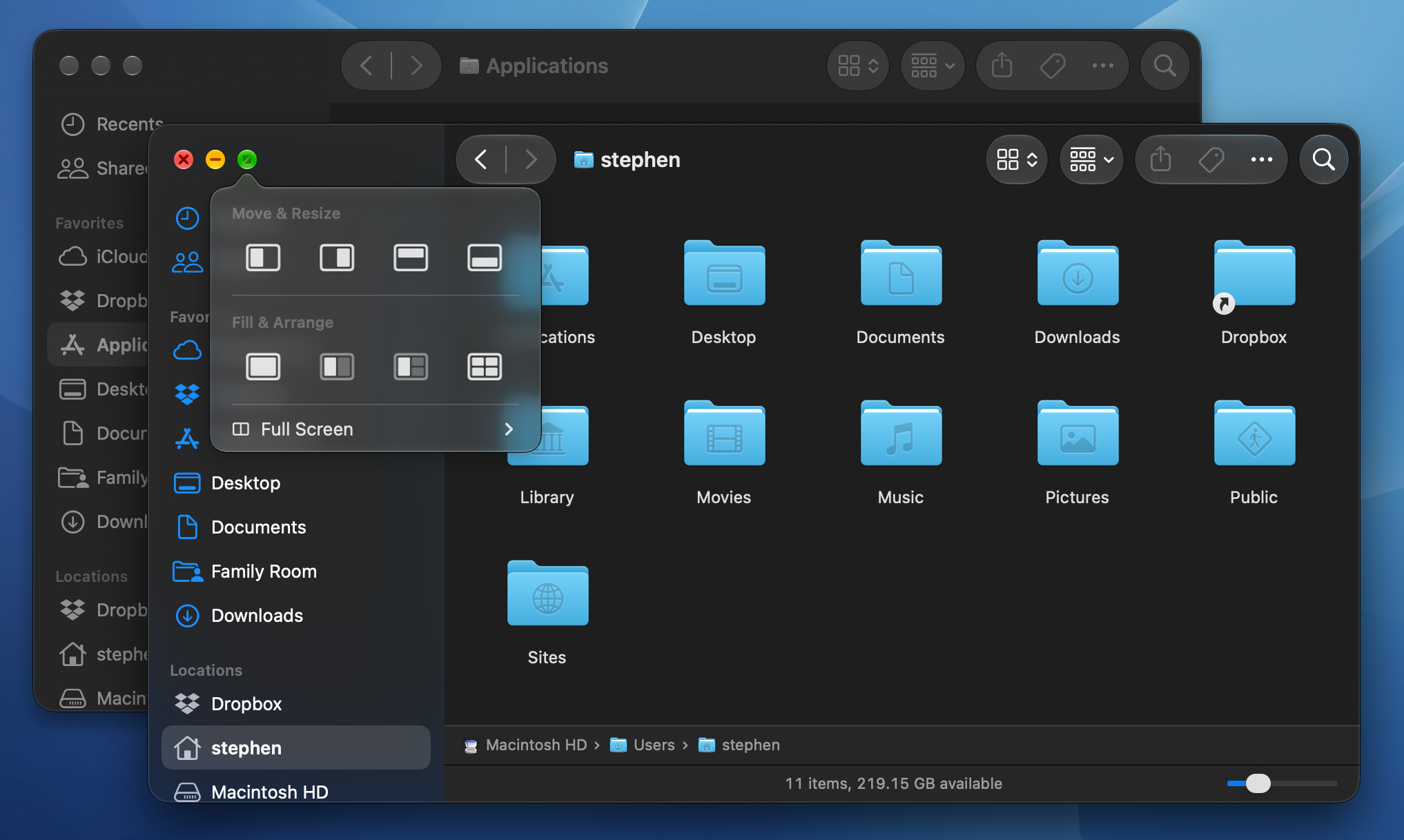This screenshot has height=840, width=1404.
Task: Open more actions menu in Applications window
Action: [x=1103, y=66]
